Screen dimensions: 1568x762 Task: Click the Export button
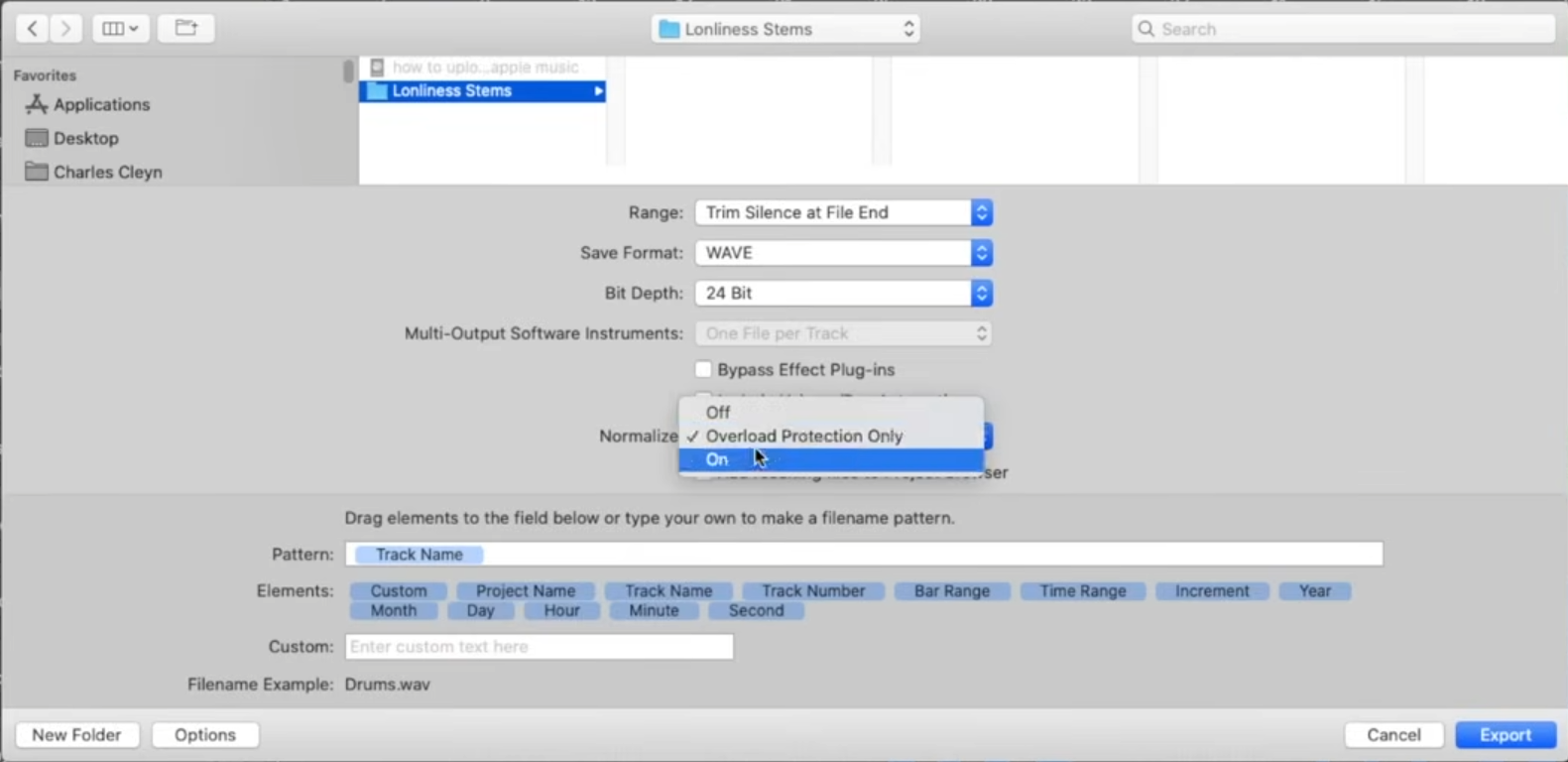point(1506,734)
